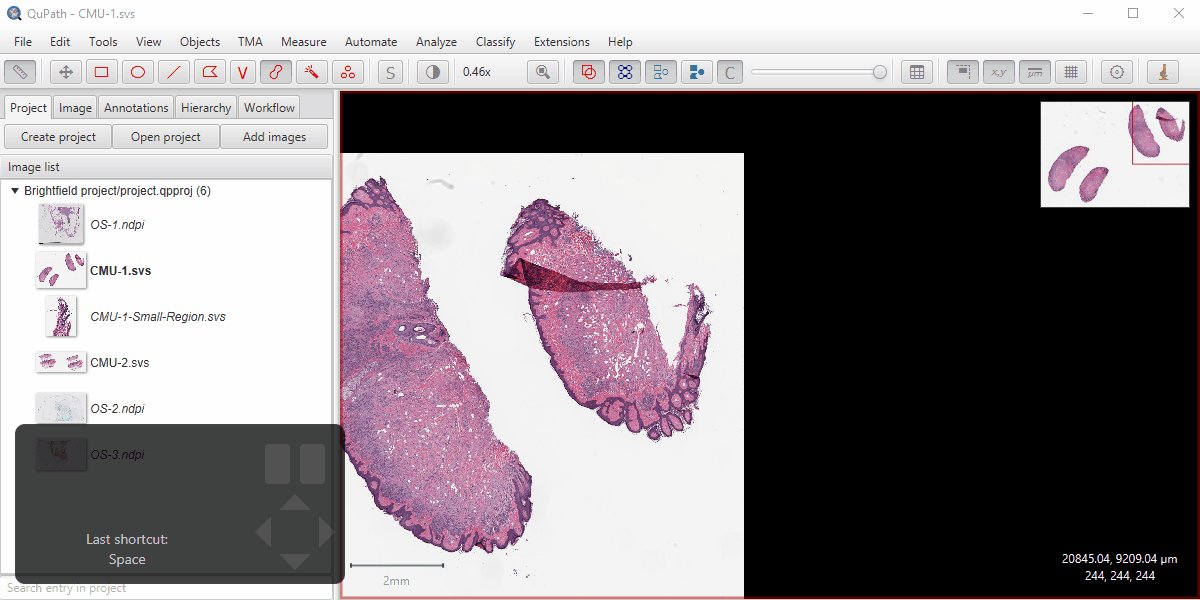Open the Objects menu
Image resolution: width=1200 pixels, height=600 pixels.
tap(200, 42)
